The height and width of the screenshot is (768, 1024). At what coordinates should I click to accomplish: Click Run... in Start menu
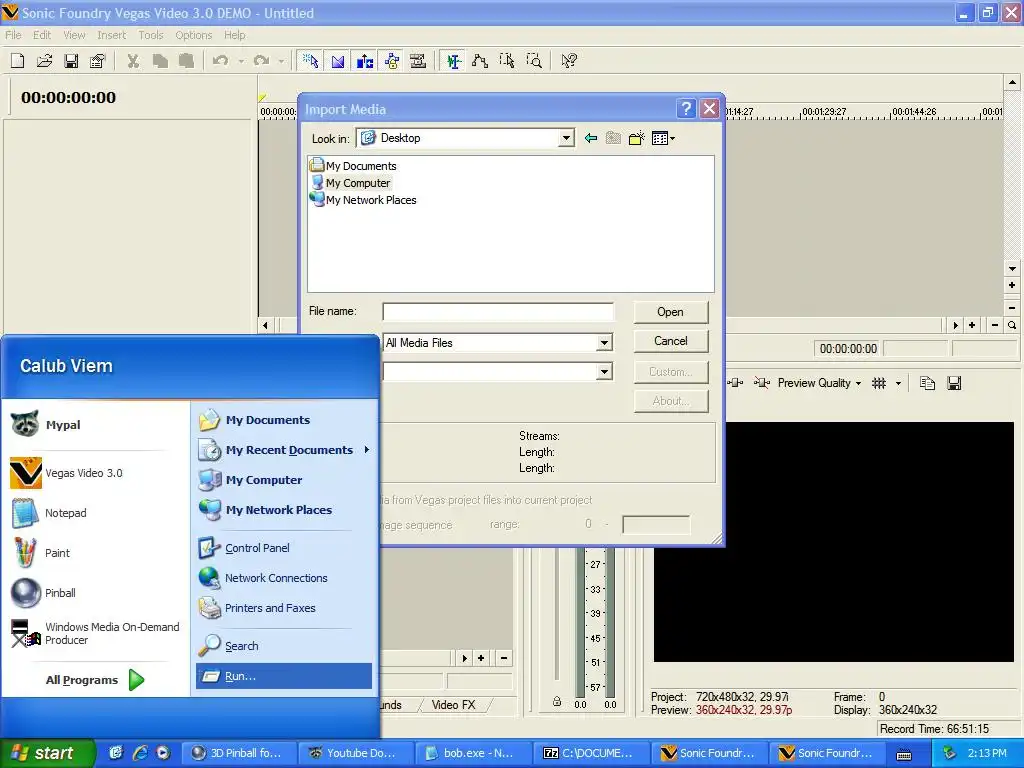point(284,677)
